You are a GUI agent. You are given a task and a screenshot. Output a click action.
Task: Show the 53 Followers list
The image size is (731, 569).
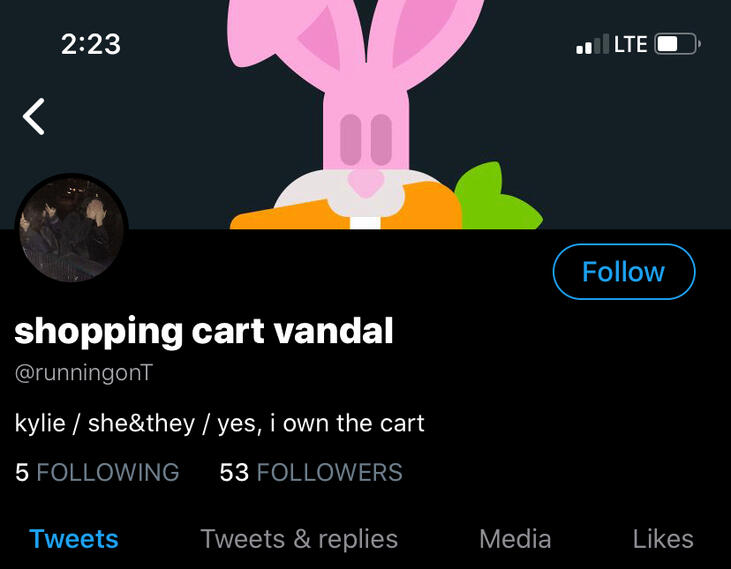[x=311, y=472]
